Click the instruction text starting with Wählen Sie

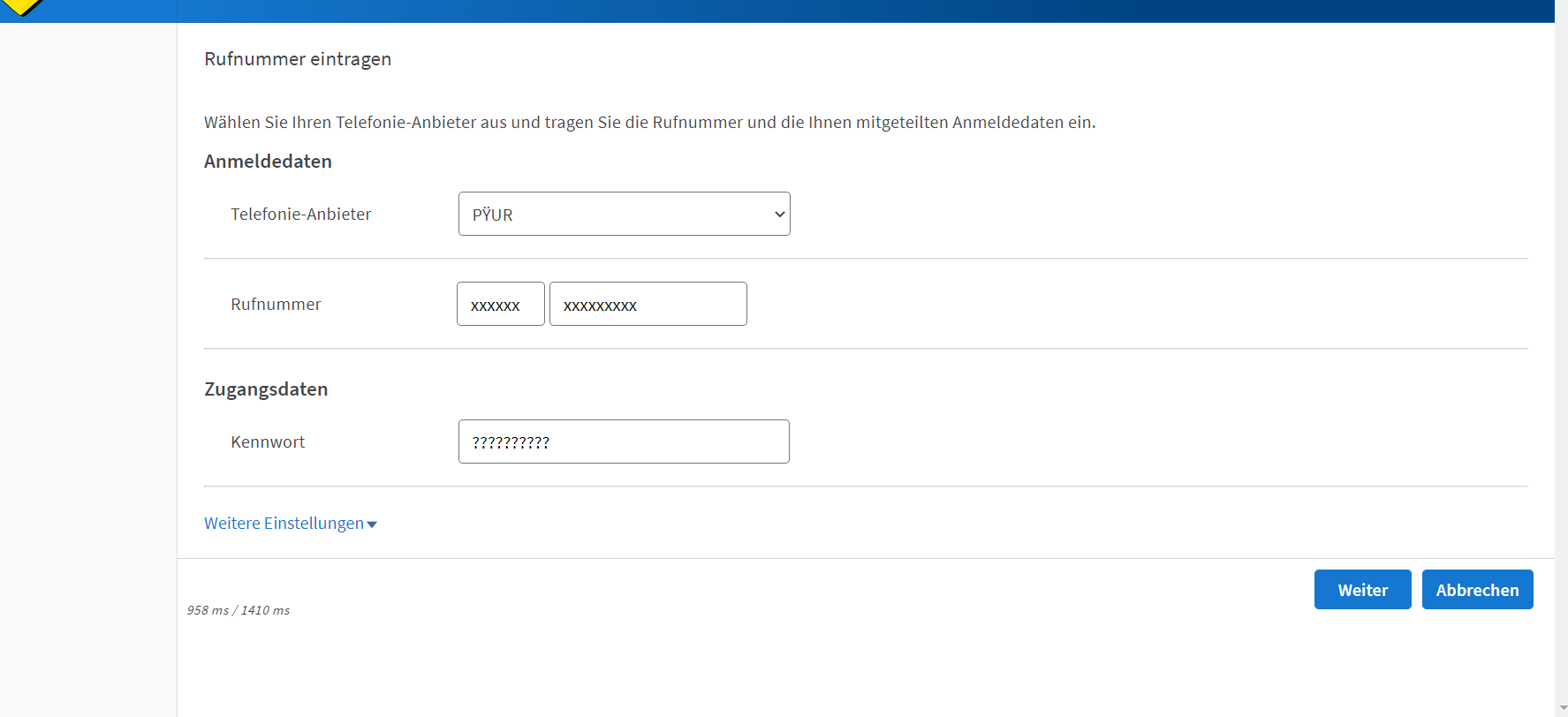[x=649, y=123]
